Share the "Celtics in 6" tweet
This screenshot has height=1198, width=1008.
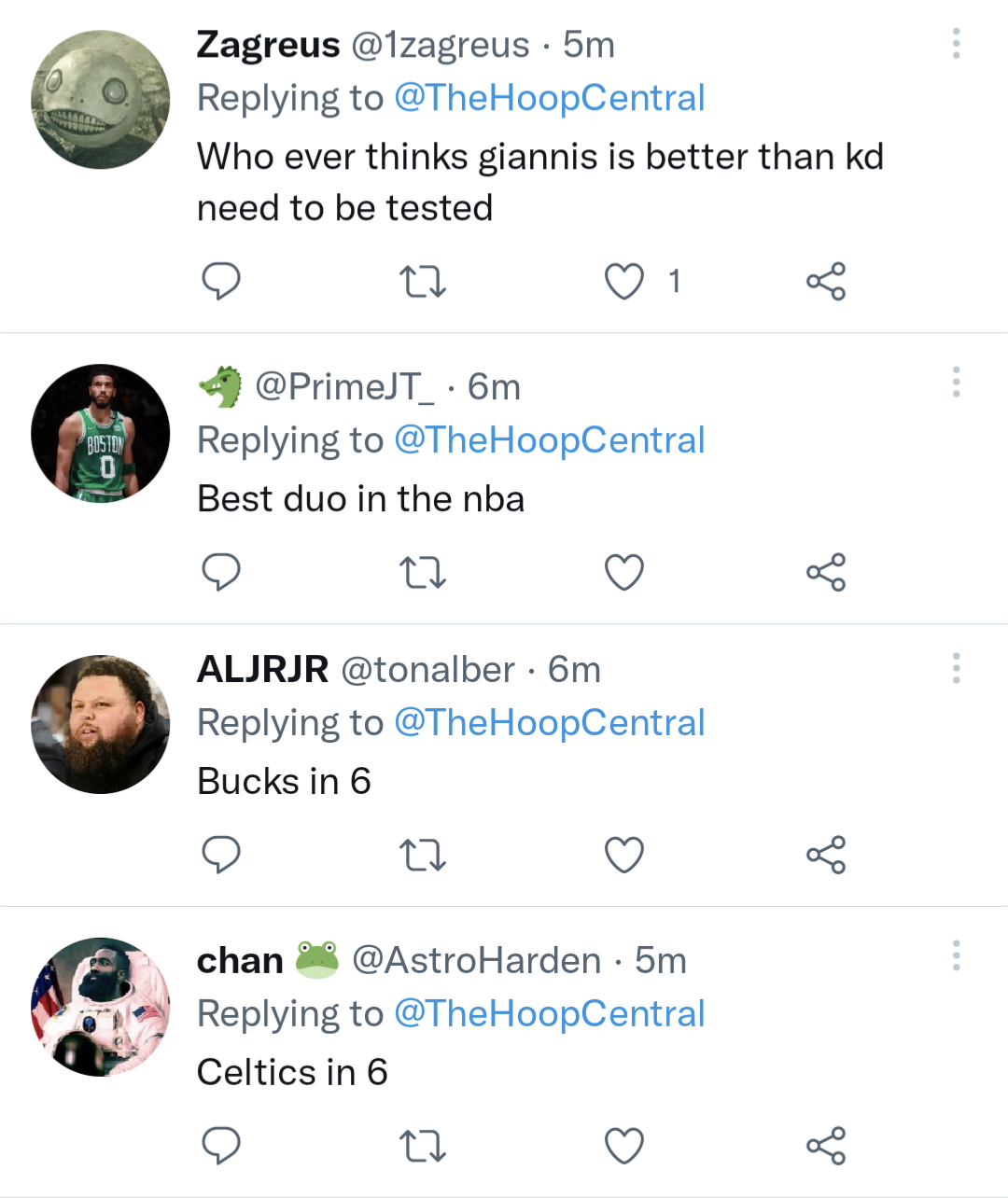(x=826, y=1146)
